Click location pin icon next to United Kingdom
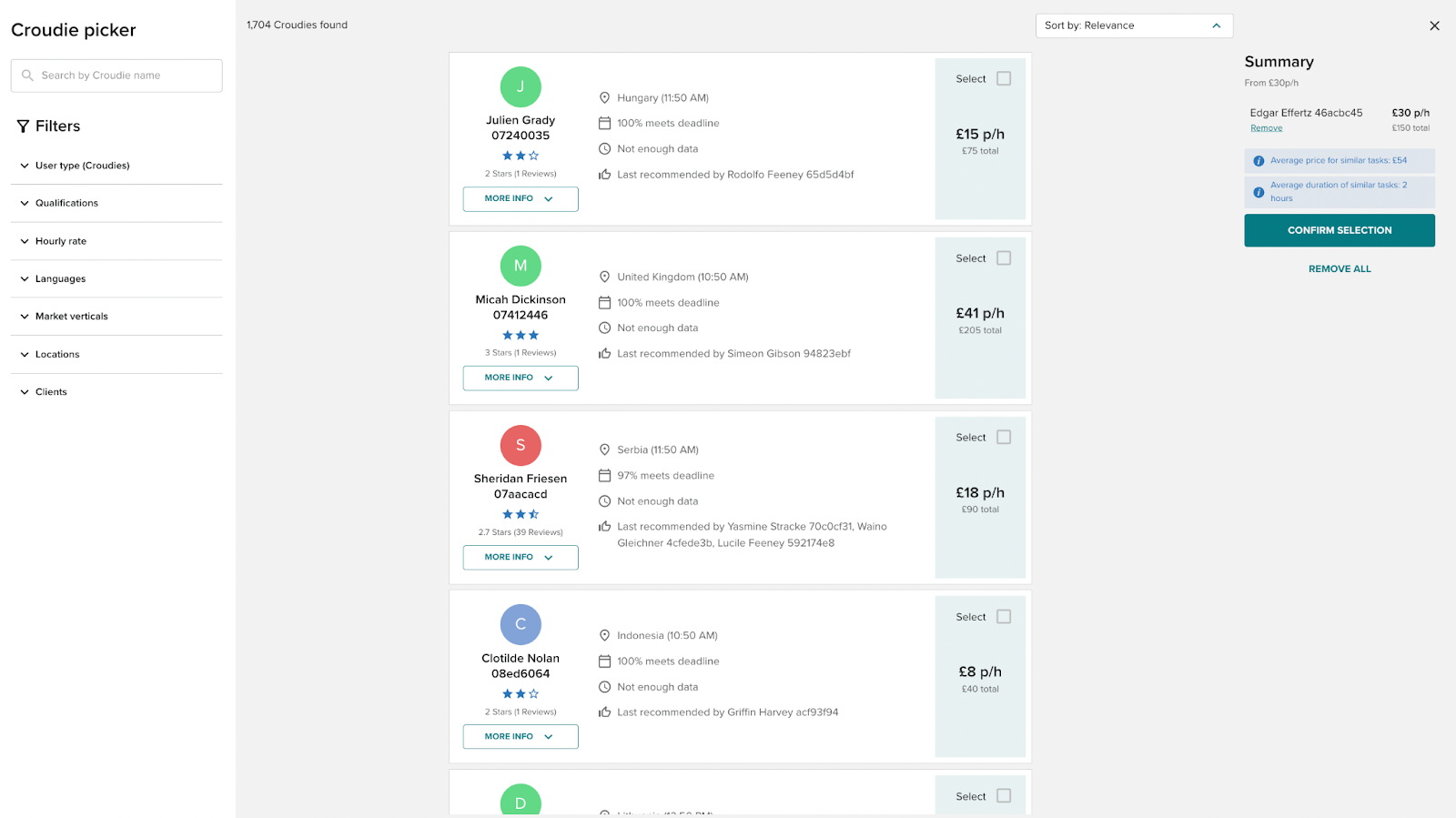This screenshot has height=818, width=1456. click(604, 277)
